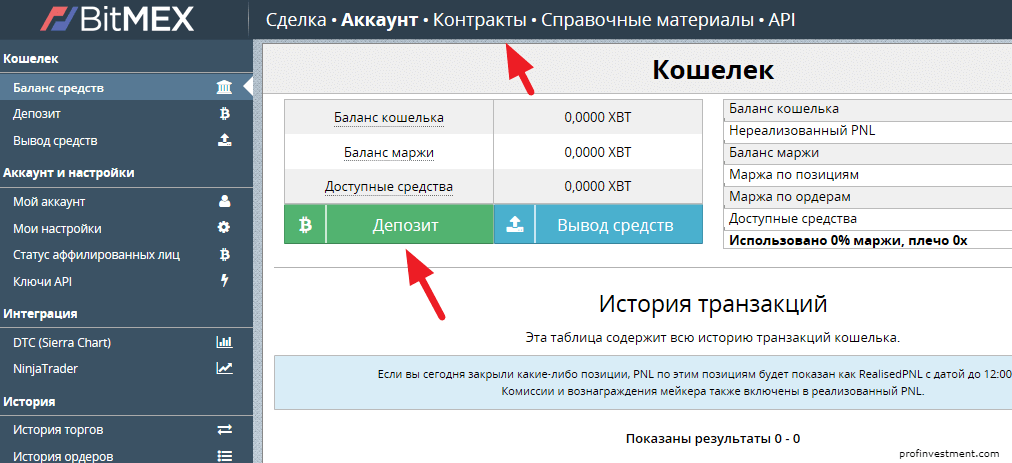This screenshot has height=463, width=1012.
Task: Click Баланс кошелька row in right summary
Action: tap(867, 109)
